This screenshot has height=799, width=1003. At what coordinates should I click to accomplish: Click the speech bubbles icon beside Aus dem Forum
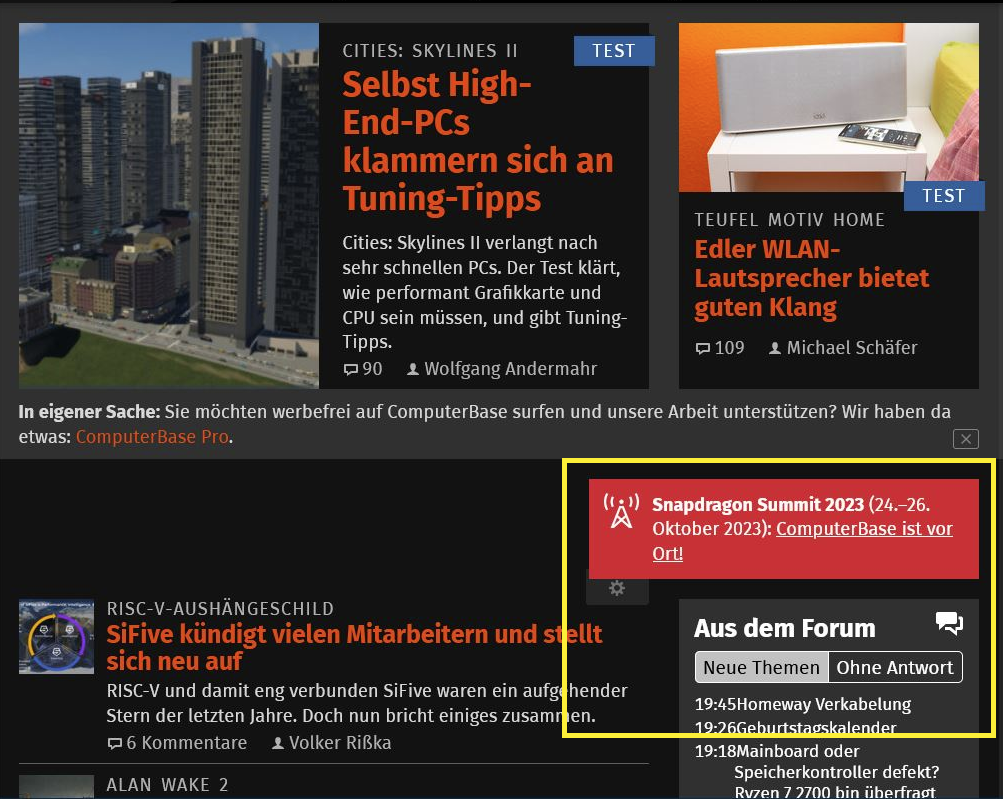click(949, 622)
